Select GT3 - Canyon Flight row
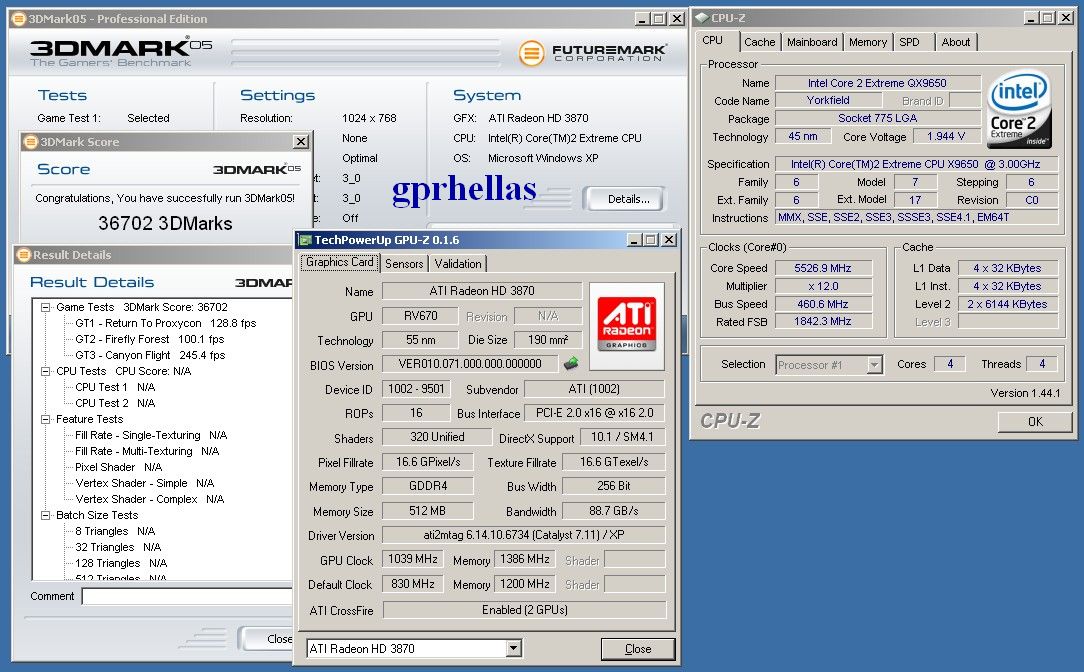This screenshot has width=1084, height=672. click(150, 355)
